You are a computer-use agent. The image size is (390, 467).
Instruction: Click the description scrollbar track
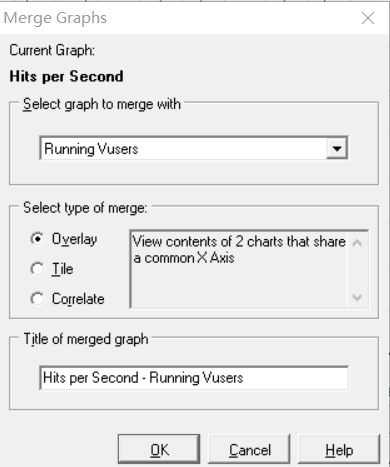pyautogui.click(x=357, y=270)
